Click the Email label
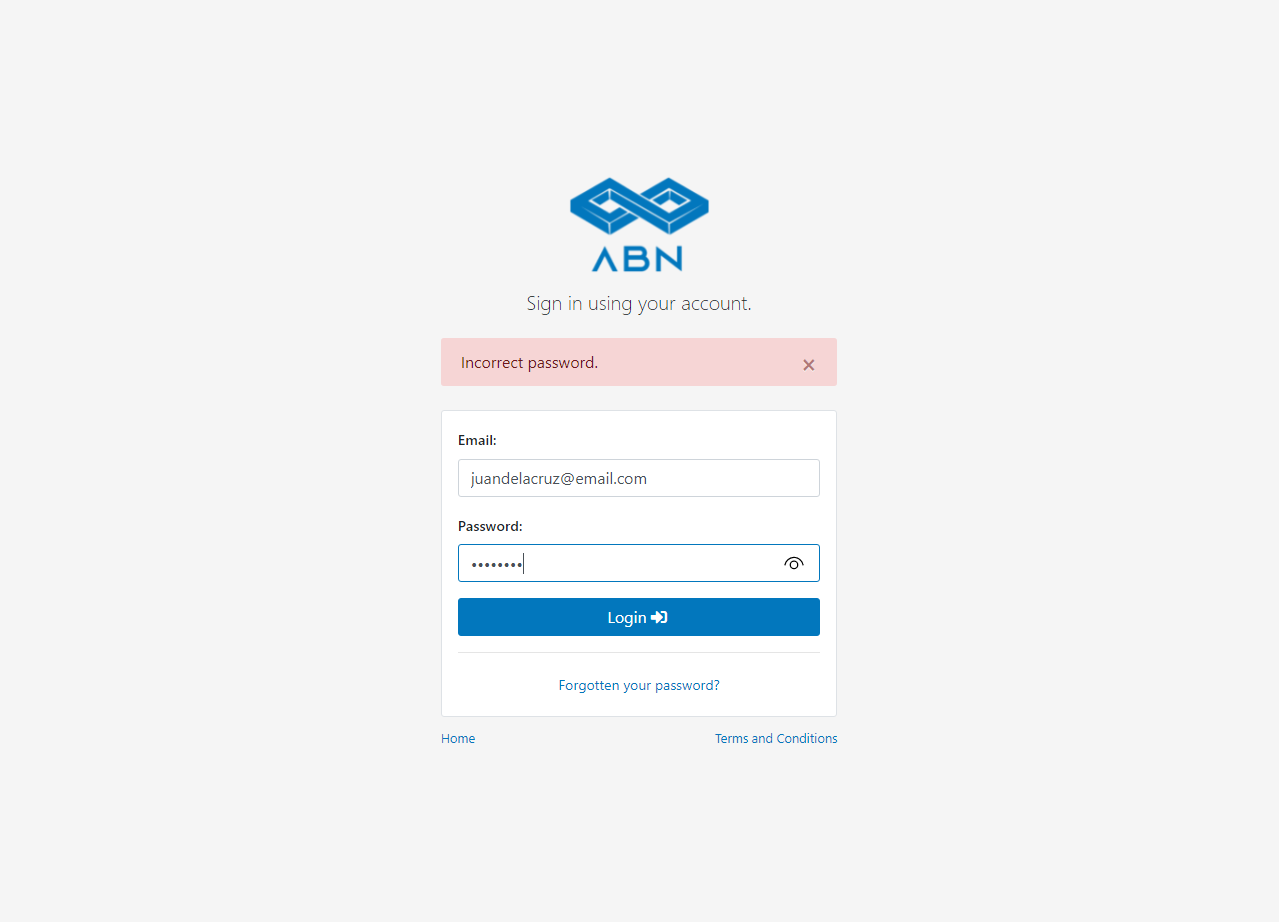This screenshot has width=1280, height=922. coord(477,440)
